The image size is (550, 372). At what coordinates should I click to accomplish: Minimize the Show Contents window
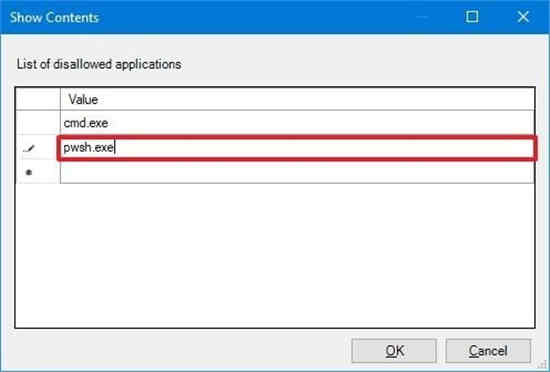[x=424, y=16]
